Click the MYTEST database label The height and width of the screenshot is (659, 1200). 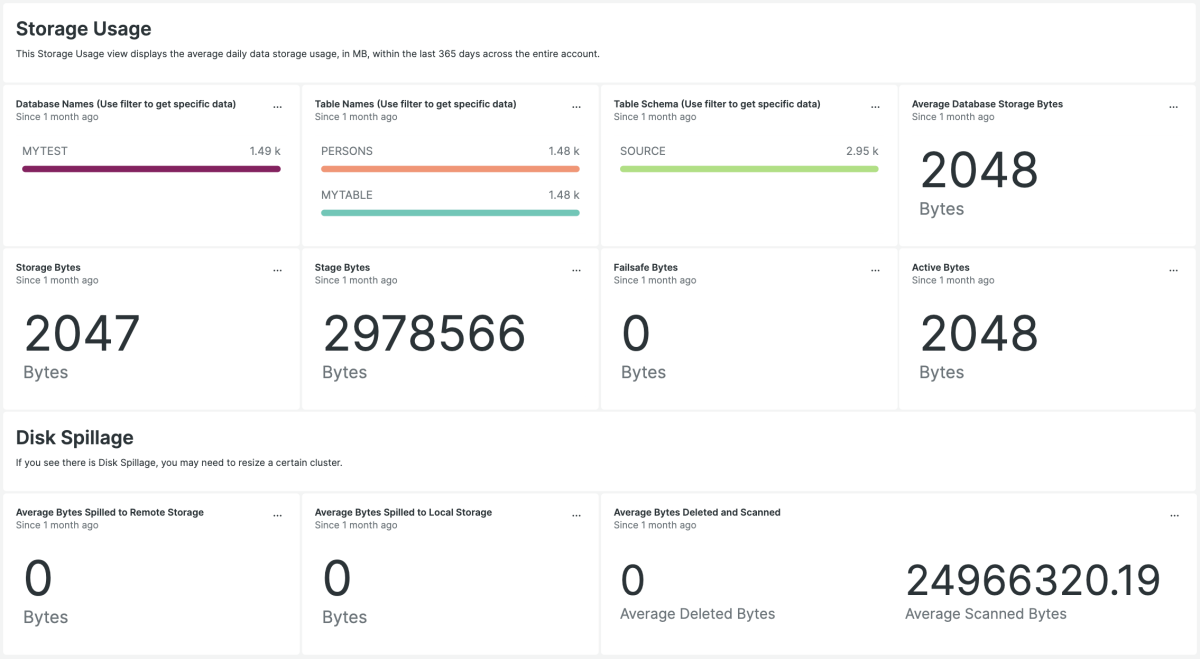pyautogui.click(x=45, y=151)
